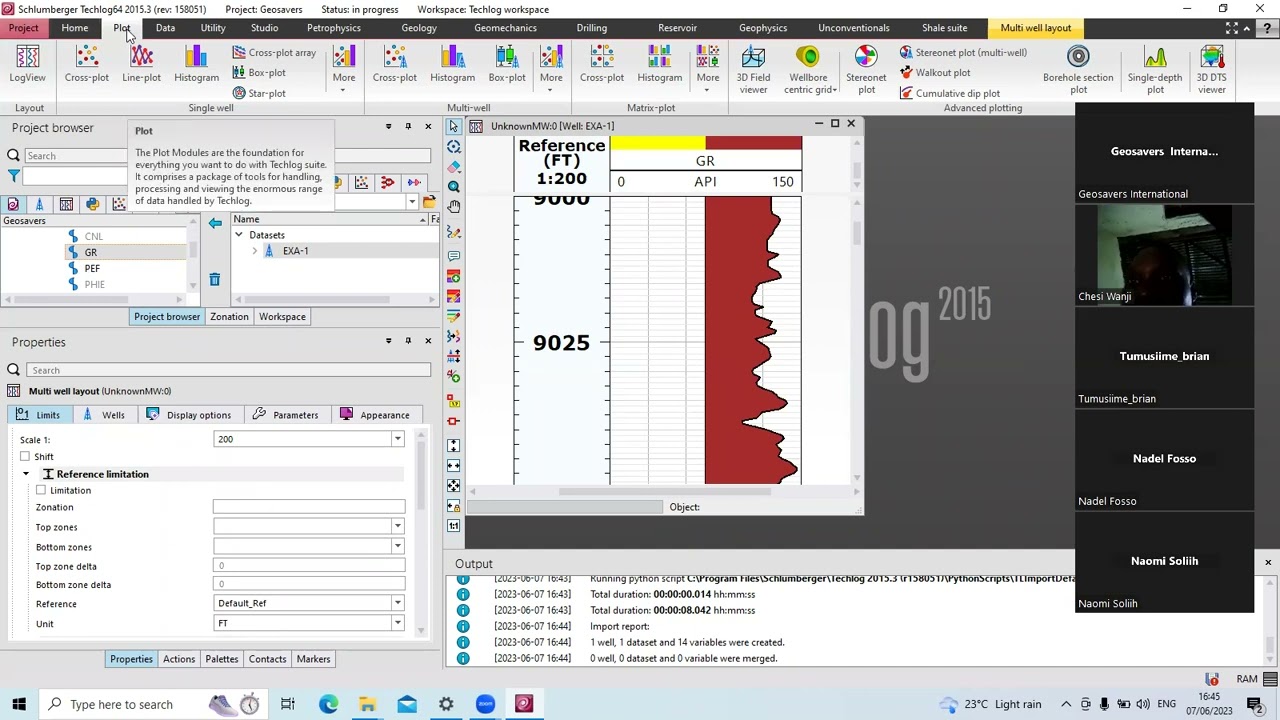This screenshot has width=1280, height=720.
Task: Open the Home ribbon tab
Action: click(75, 28)
